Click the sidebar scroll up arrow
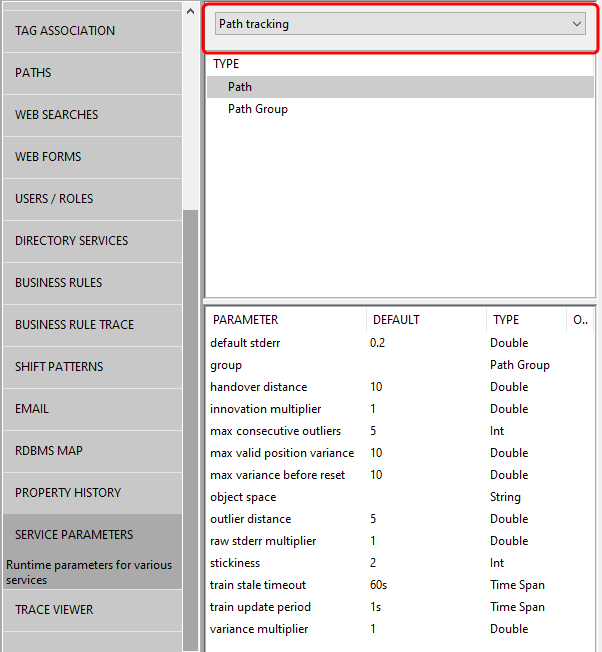The image size is (602, 652). click(x=190, y=11)
